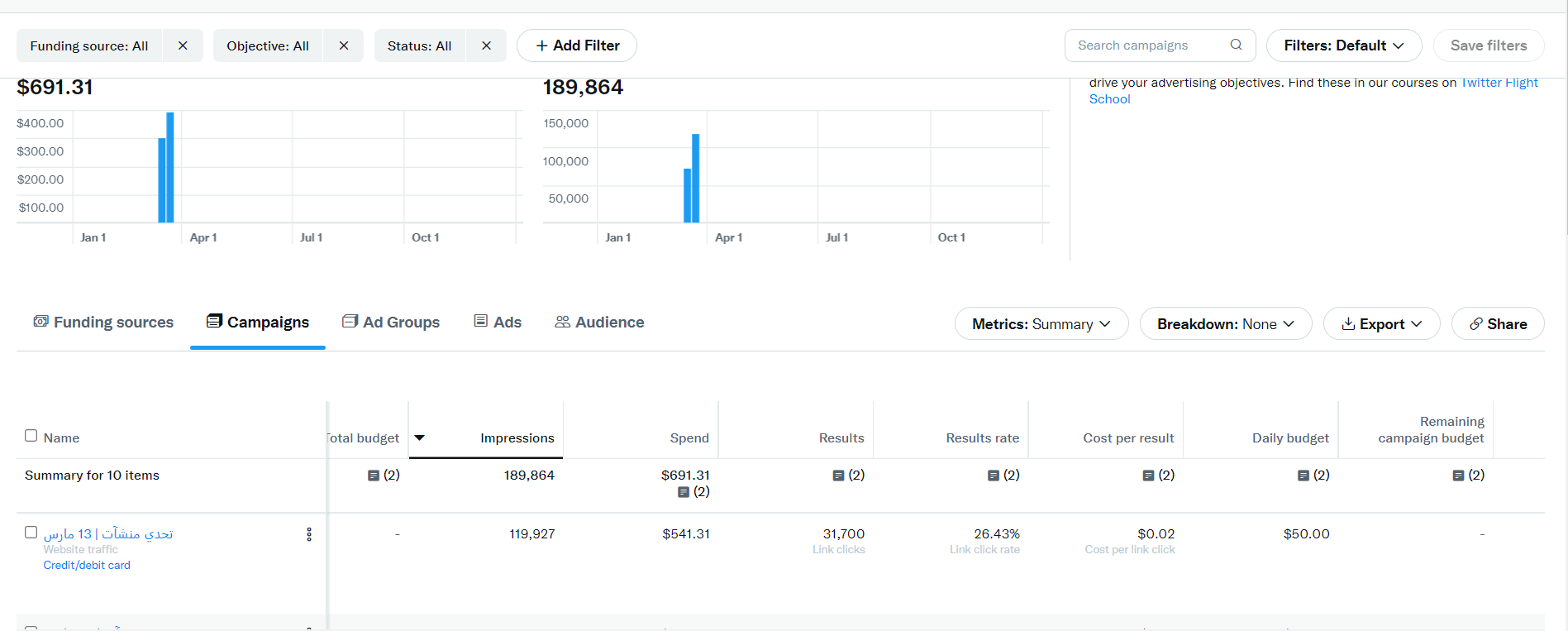Check the first campaign row checkbox
This screenshot has height=631, width=1568.
(x=31, y=533)
